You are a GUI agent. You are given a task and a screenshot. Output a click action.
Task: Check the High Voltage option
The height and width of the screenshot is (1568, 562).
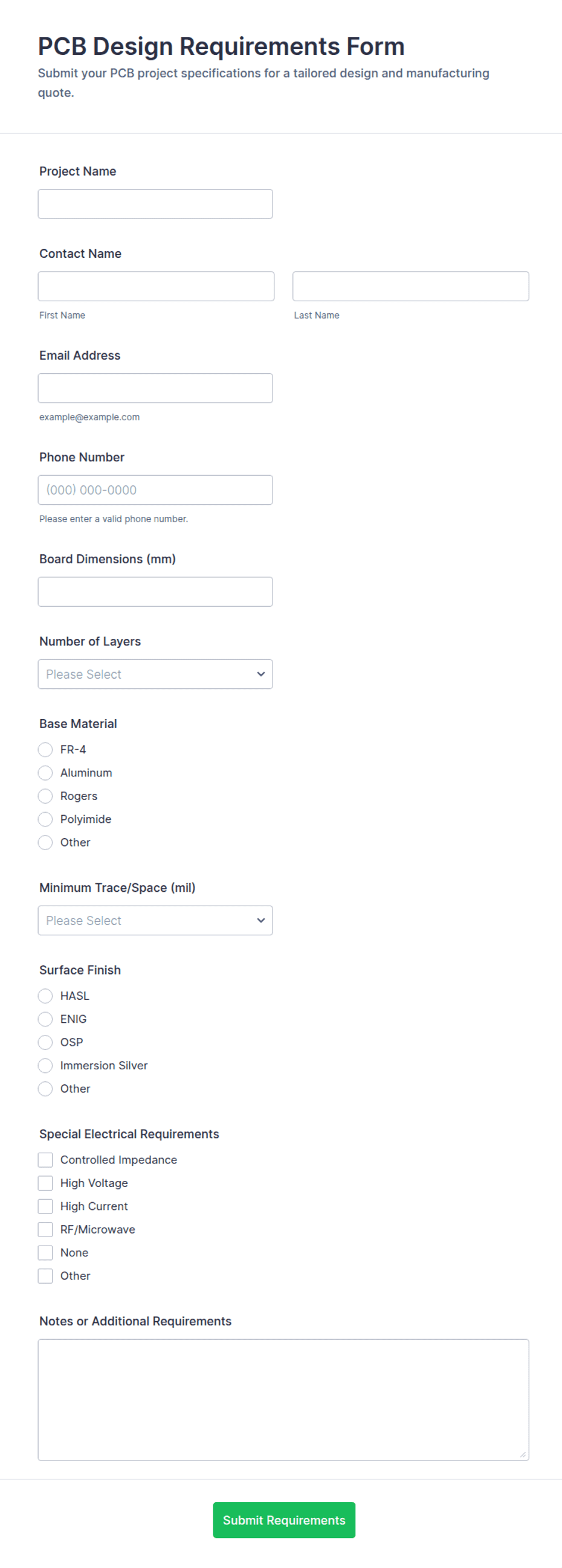(45, 1183)
